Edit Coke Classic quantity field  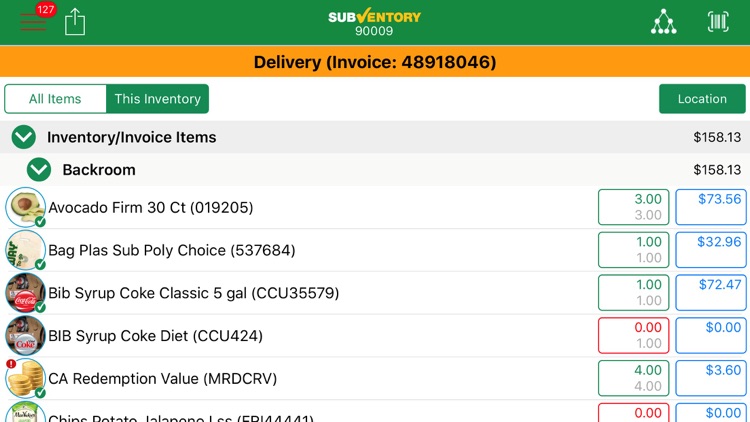click(x=633, y=293)
